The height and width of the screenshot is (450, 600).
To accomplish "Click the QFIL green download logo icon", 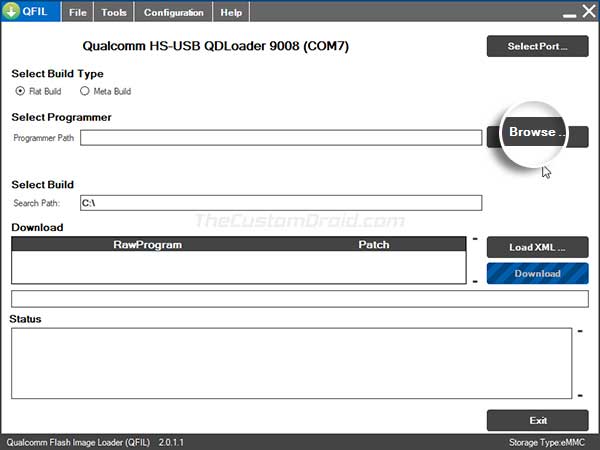I will click(x=14, y=12).
